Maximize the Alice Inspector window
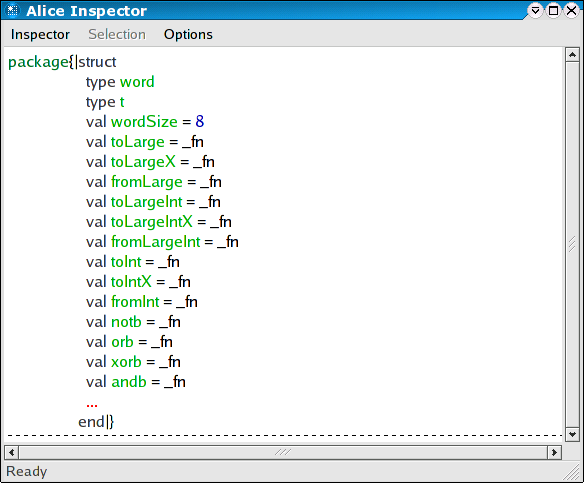The height and width of the screenshot is (483, 584). pyautogui.click(x=553, y=10)
